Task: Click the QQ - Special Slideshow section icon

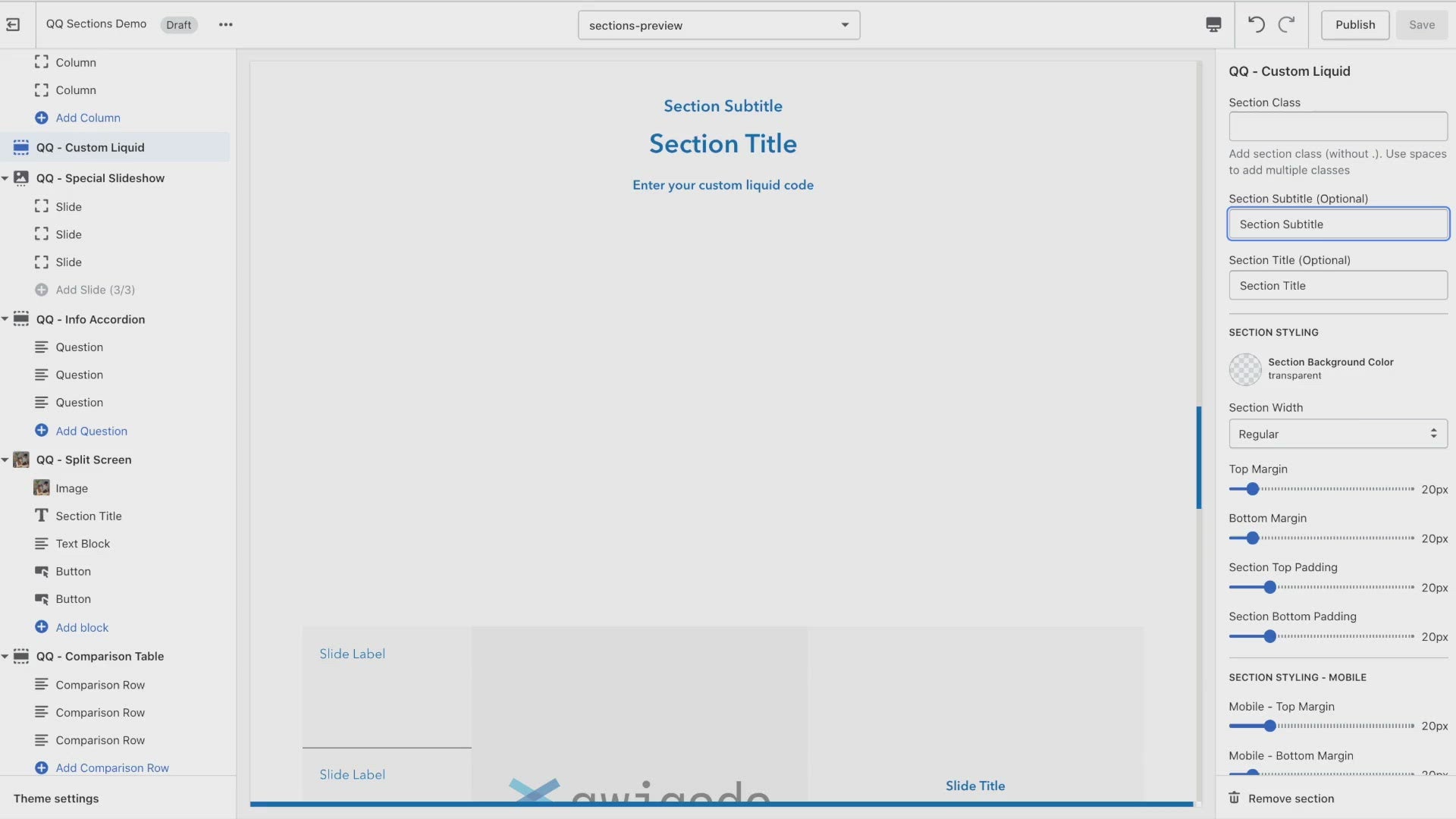Action: click(x=20, y=177)
